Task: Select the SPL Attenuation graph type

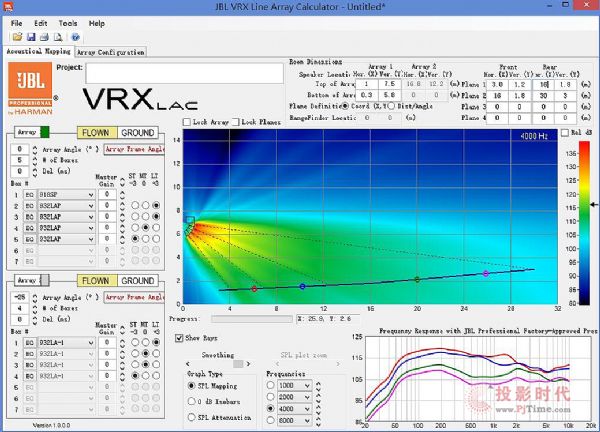Action: coord(192,415)
